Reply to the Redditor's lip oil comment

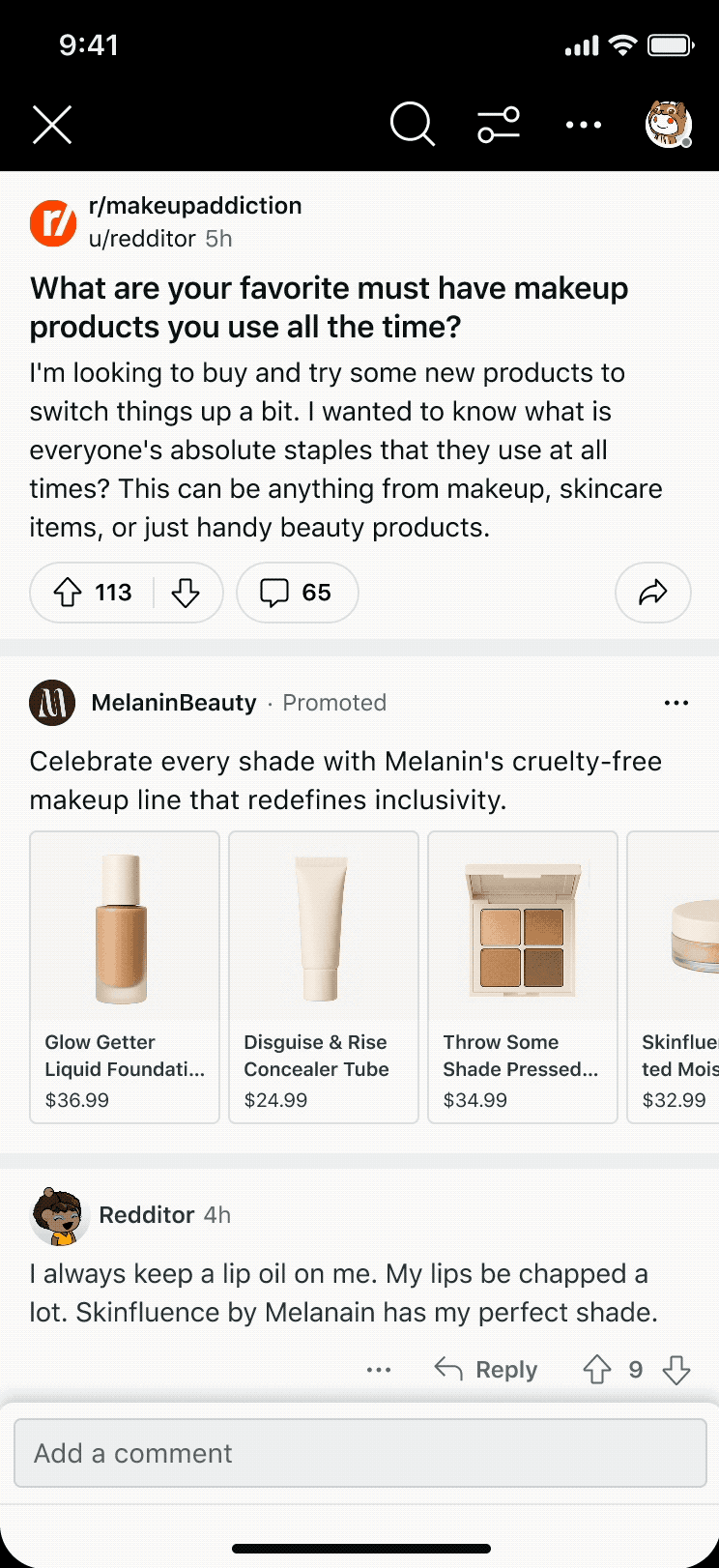click(486, 1370)
